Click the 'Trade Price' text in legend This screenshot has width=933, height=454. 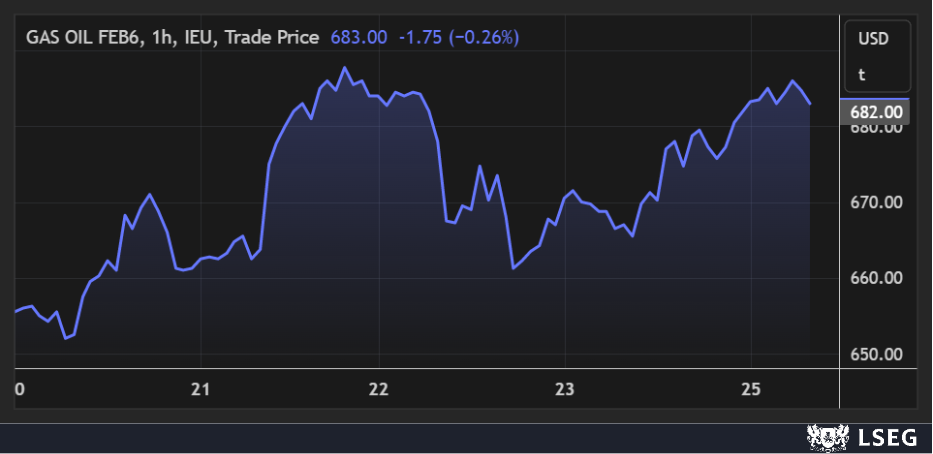(x=272, y=38)
